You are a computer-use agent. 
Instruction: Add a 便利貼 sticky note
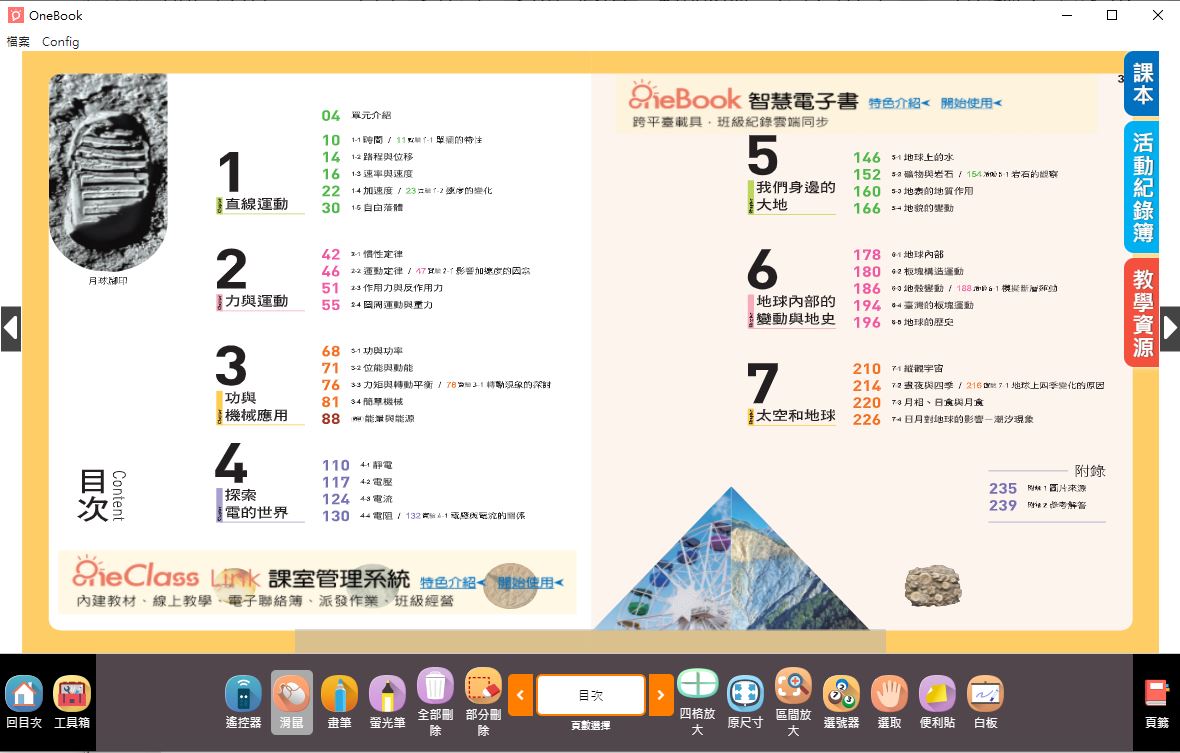(x=937, y=702)
